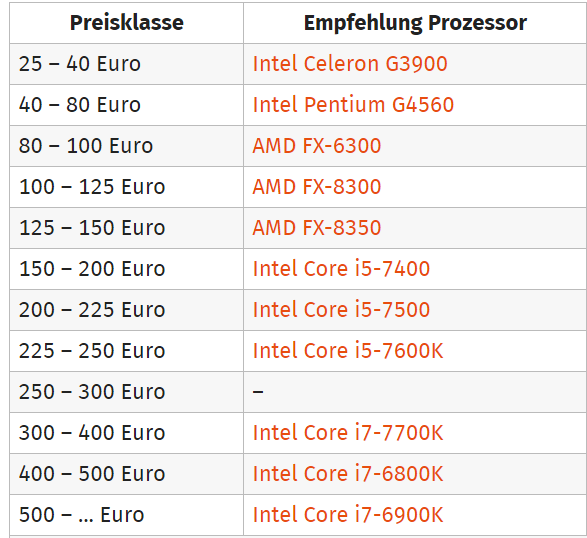
Task: Click the Empfehlung Prozessor column header
Action: click(x=415, y=22)
